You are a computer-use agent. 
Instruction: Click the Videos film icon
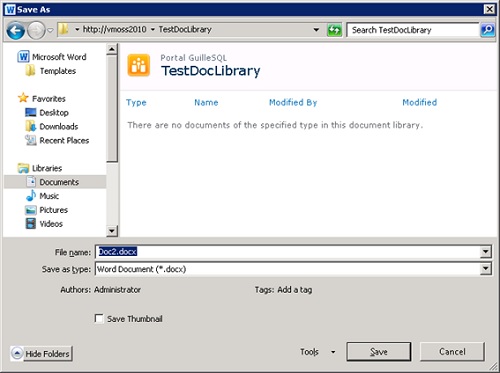pos(31,224)
